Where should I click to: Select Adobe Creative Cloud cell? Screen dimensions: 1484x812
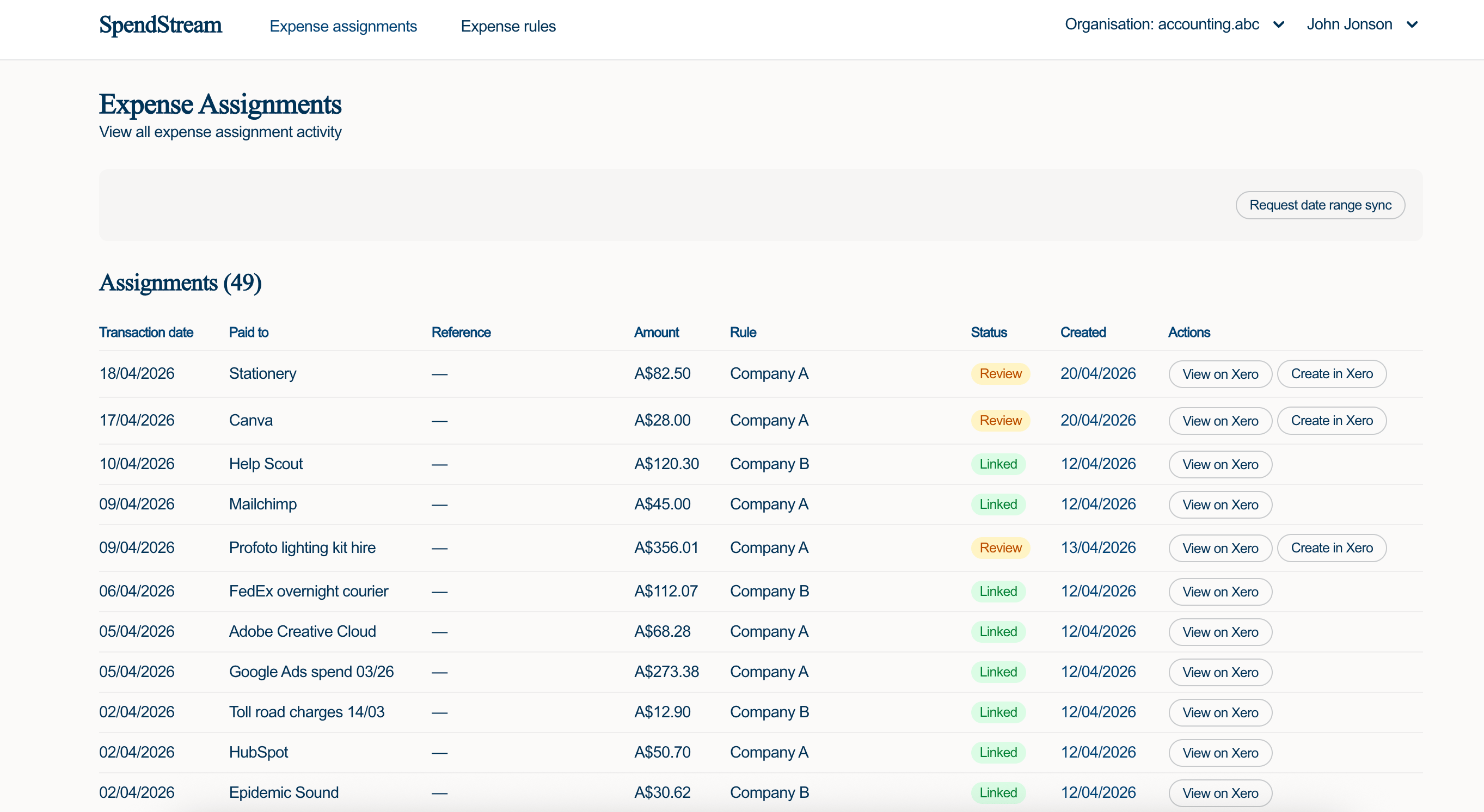pos(303,632)
